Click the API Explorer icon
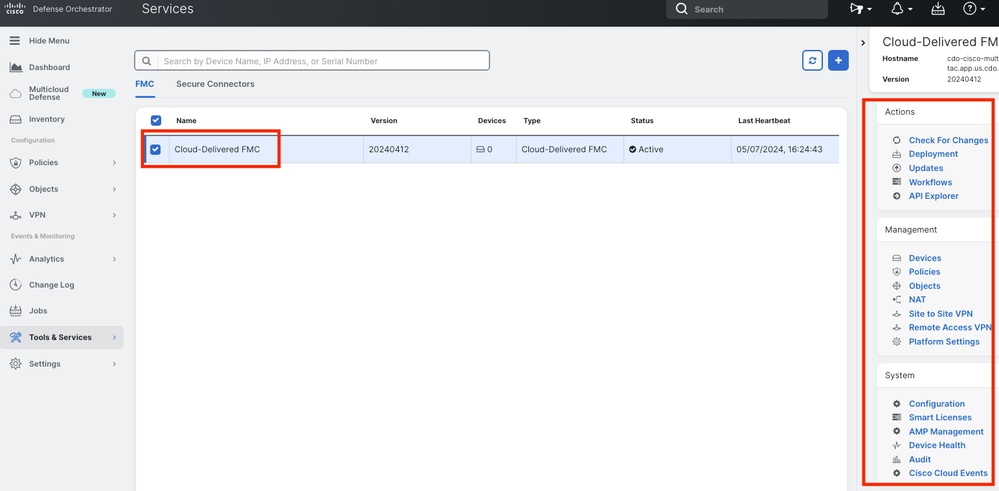Screen dimensions: 999x491 (x=896, y=196)
